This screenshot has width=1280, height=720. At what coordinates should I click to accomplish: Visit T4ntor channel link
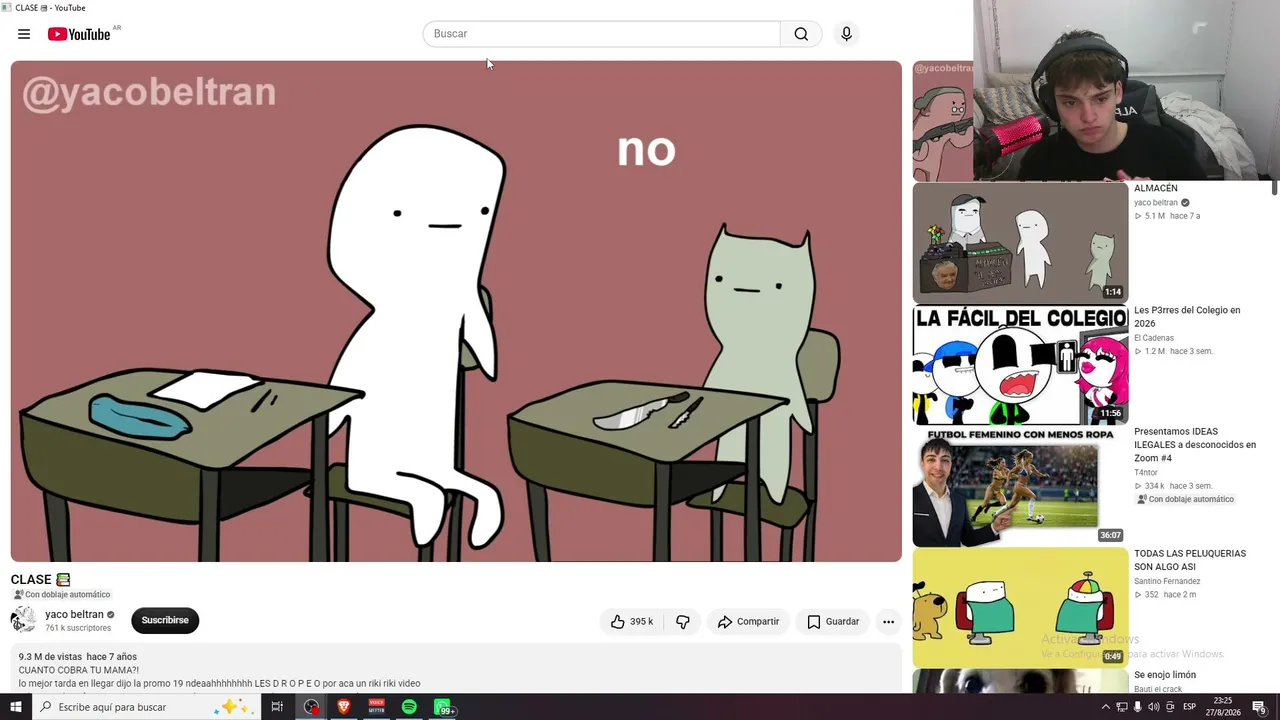[x=1146, y=472]
